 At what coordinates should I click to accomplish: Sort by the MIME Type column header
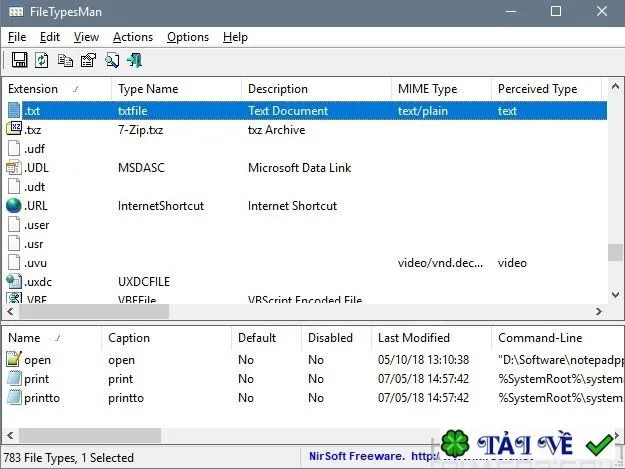click(x=441, y=89)
